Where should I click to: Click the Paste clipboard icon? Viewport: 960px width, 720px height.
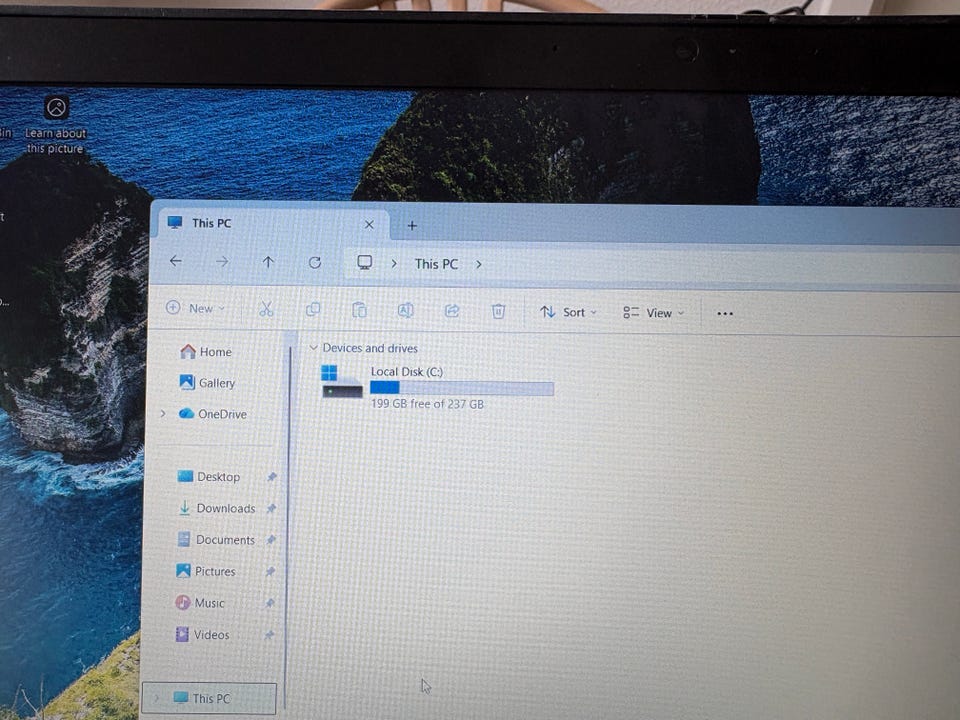[359, 310]
